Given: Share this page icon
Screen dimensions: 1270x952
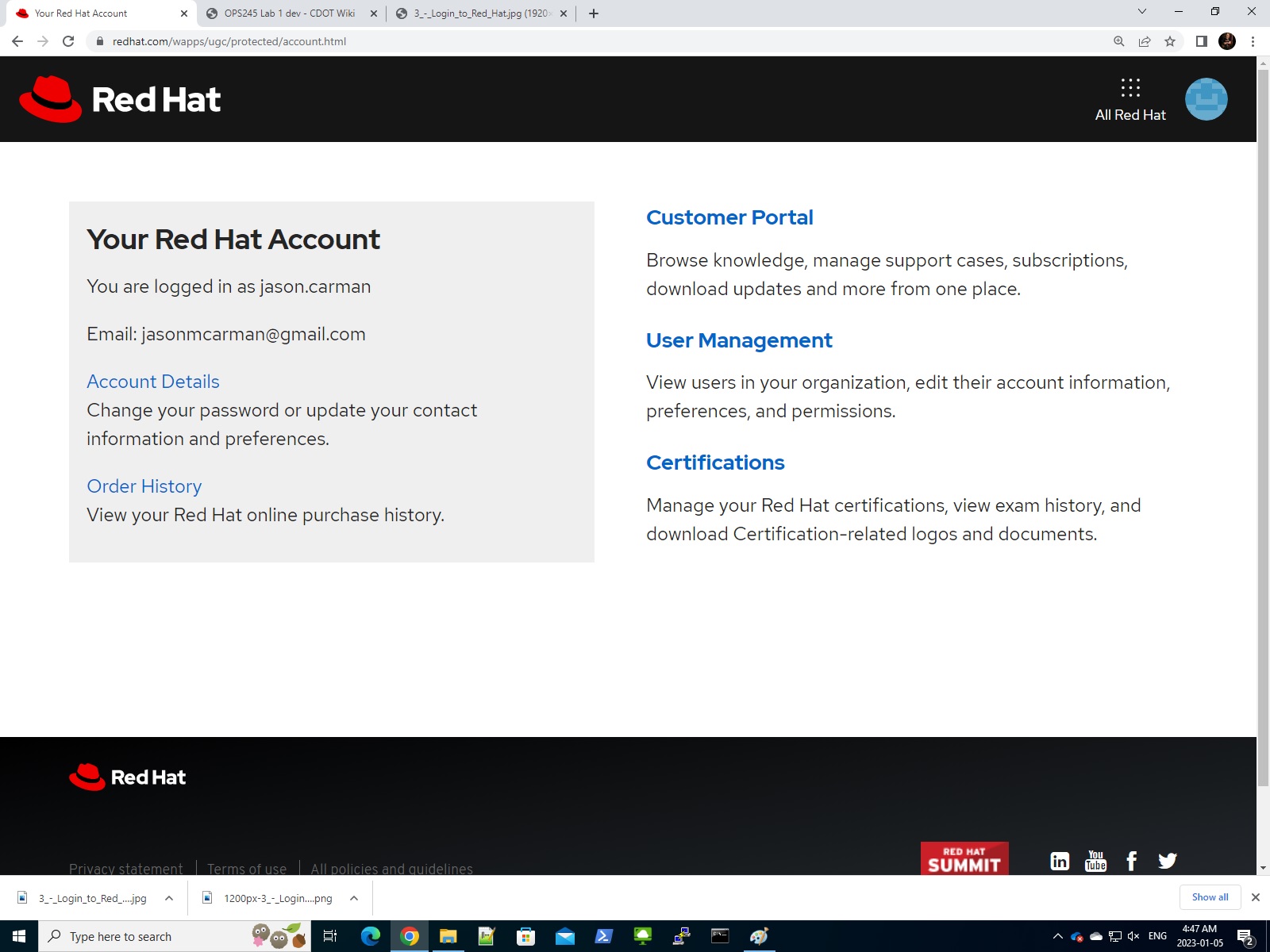Looking at the screenshot, I should coord(1145,41).
